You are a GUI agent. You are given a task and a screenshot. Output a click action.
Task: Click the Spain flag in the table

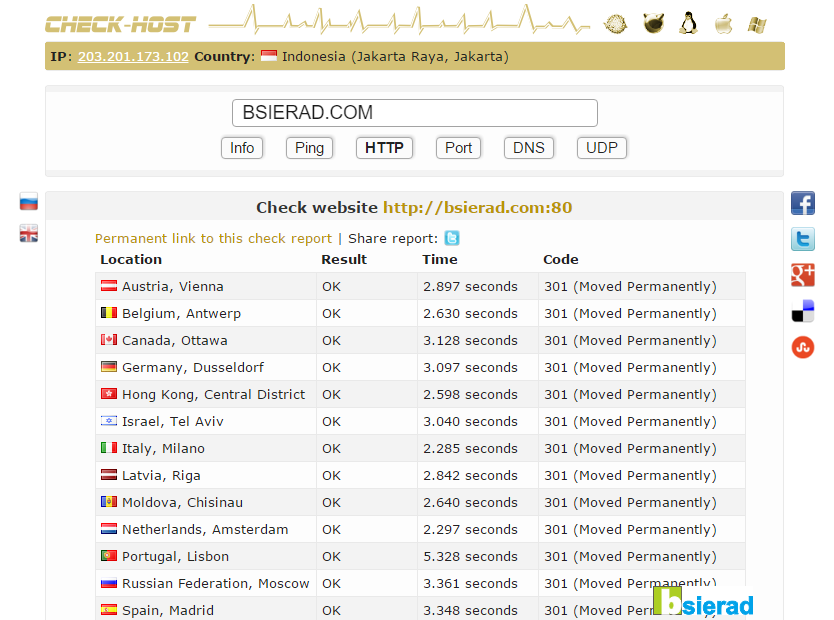pos(109,610)
